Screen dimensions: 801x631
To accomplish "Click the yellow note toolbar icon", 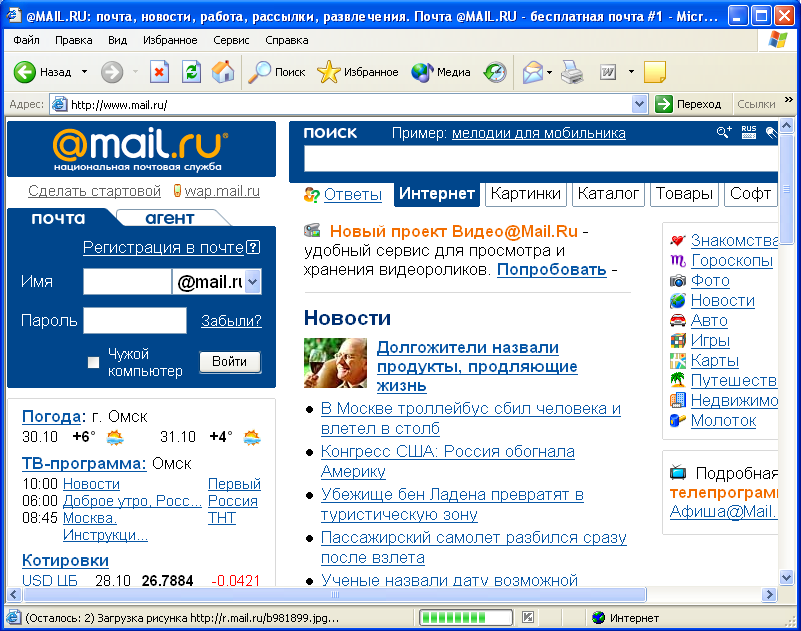I will [x=655, y=72].
